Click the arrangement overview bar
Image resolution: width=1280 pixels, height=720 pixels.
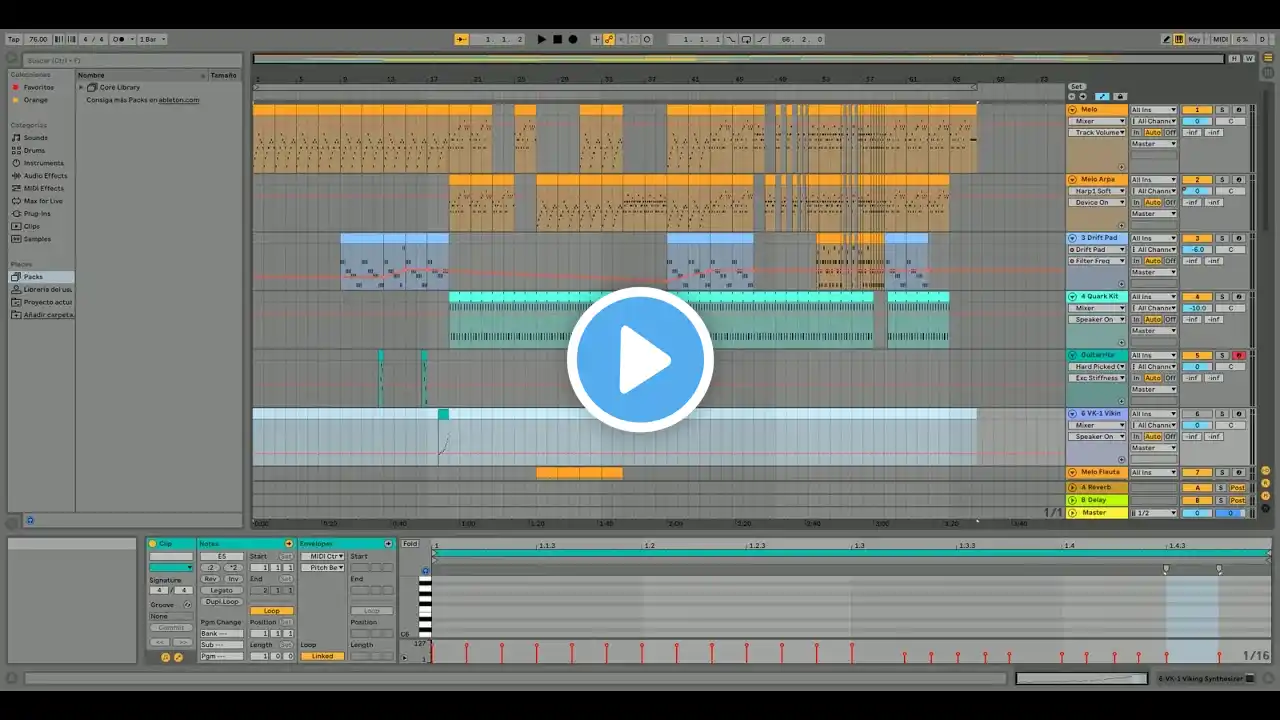pos(740,59)
